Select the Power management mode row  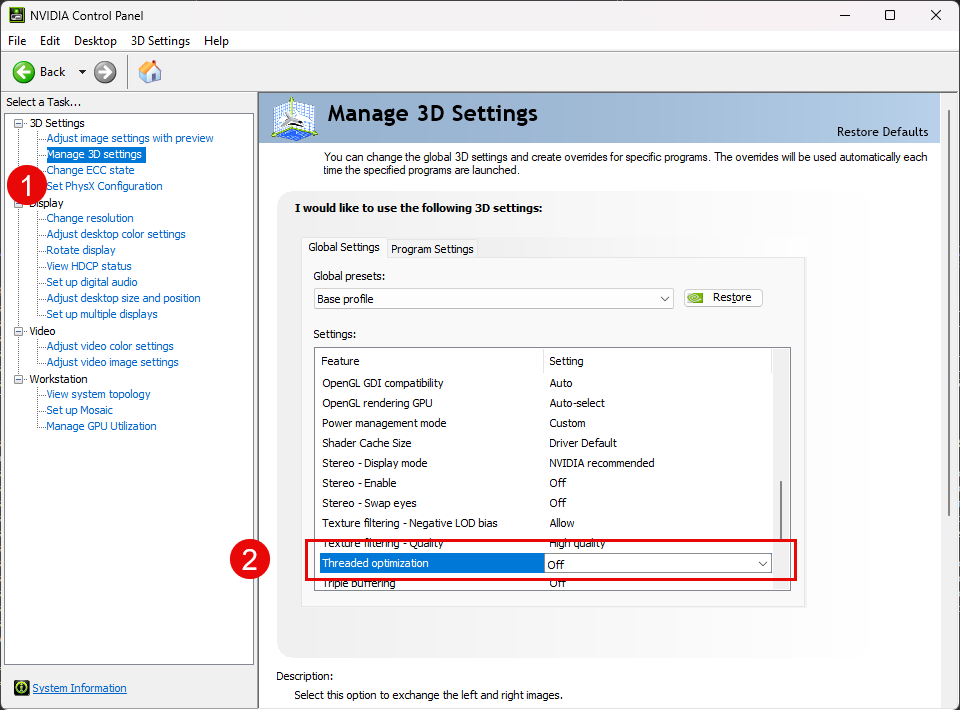[x=545, y=423]
